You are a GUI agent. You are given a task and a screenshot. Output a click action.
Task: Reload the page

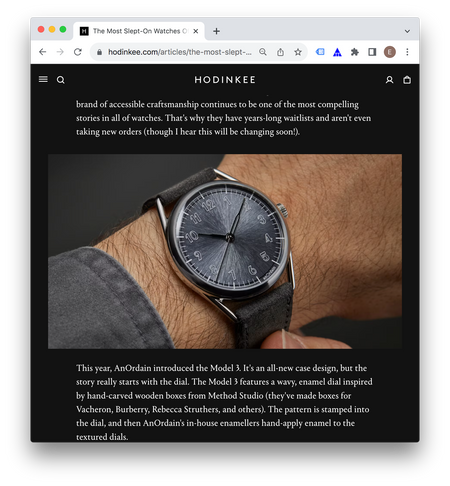[x=78, y=52]
